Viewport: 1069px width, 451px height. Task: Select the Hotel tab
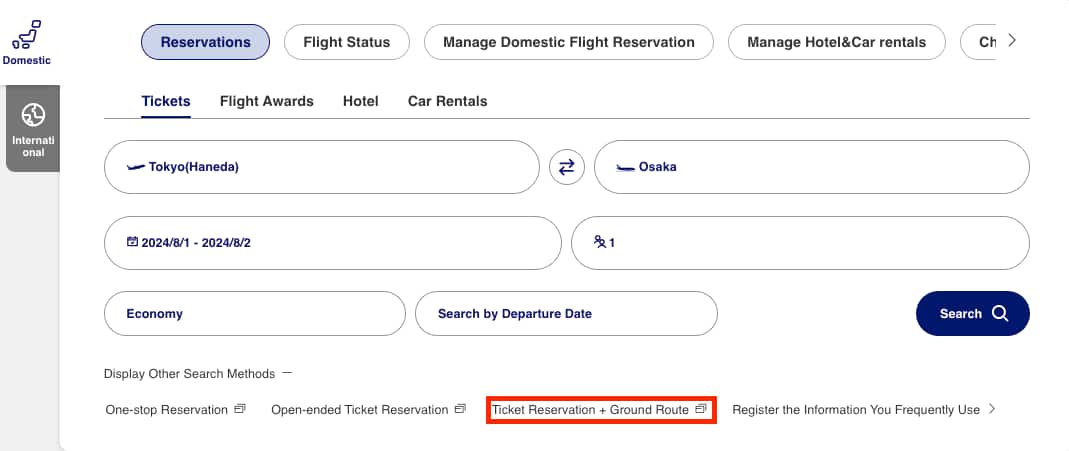[x=360, y=101]
